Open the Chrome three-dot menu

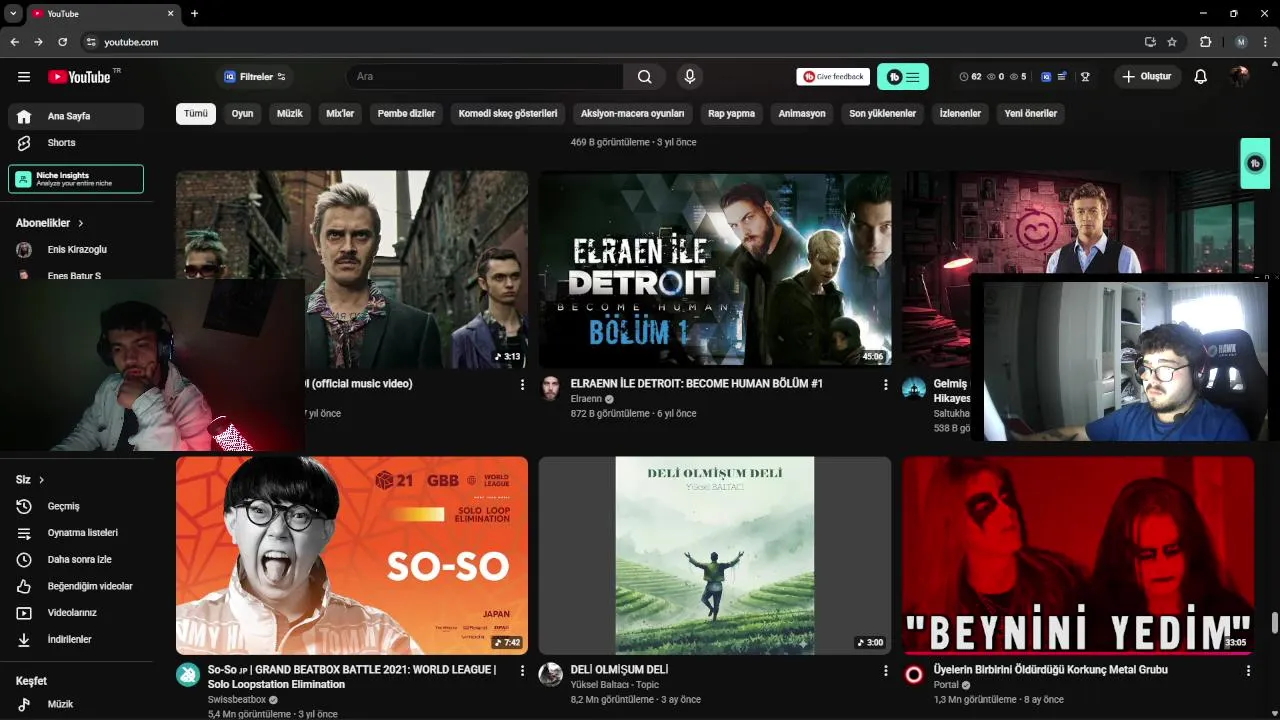[1266, 42]
